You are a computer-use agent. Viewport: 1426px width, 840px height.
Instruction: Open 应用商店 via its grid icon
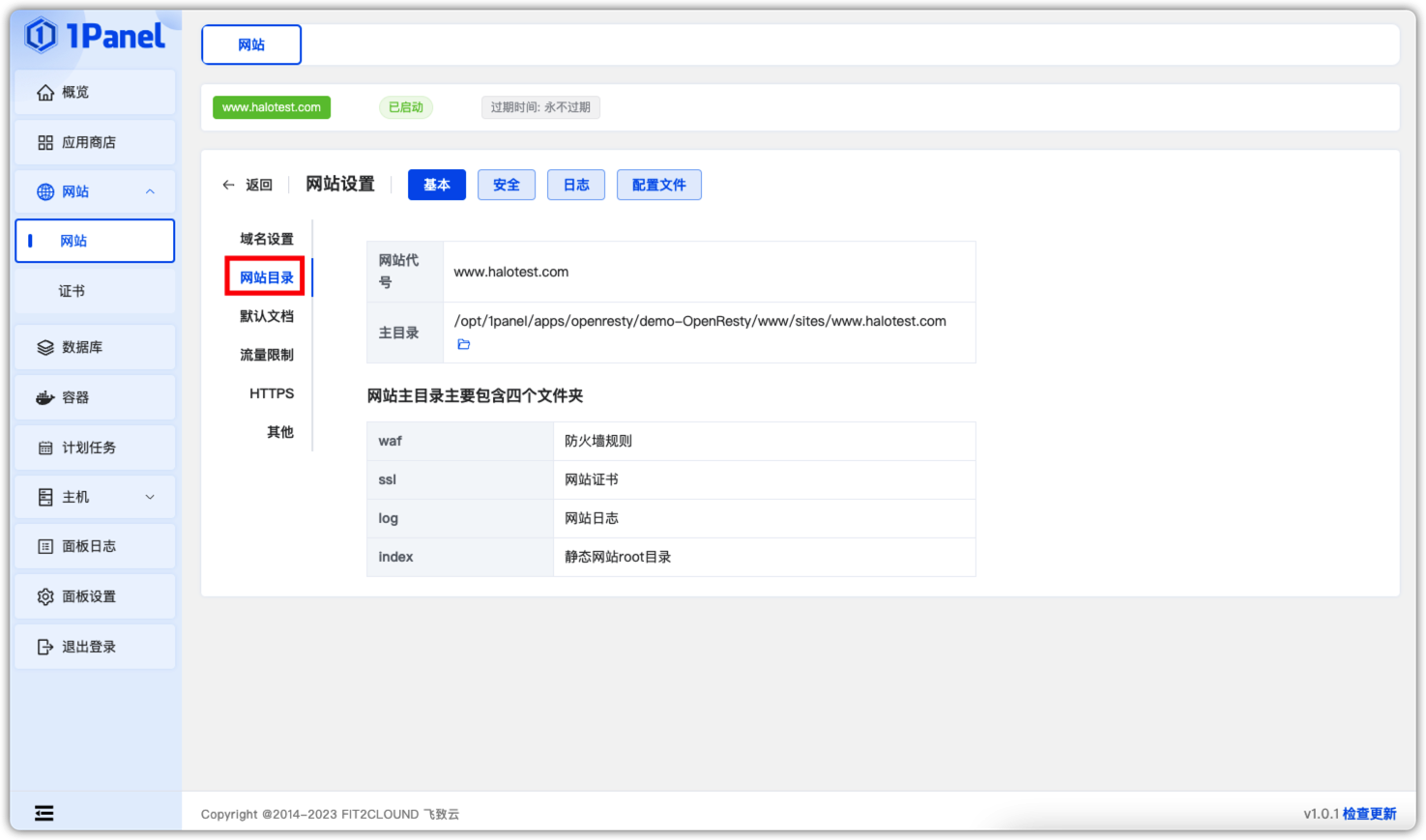coord(45,143)
